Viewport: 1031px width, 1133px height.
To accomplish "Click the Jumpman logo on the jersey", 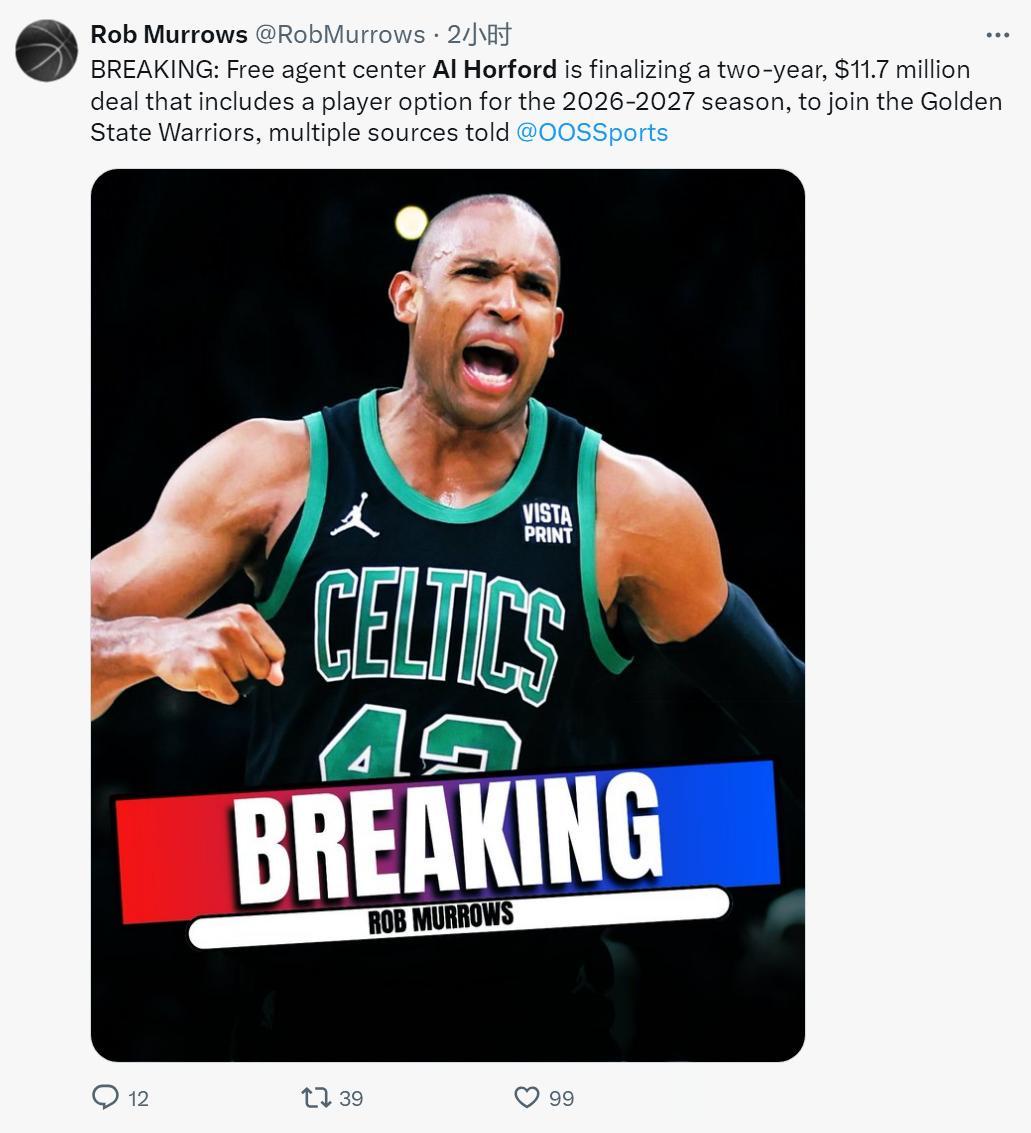I will point(355,515).
